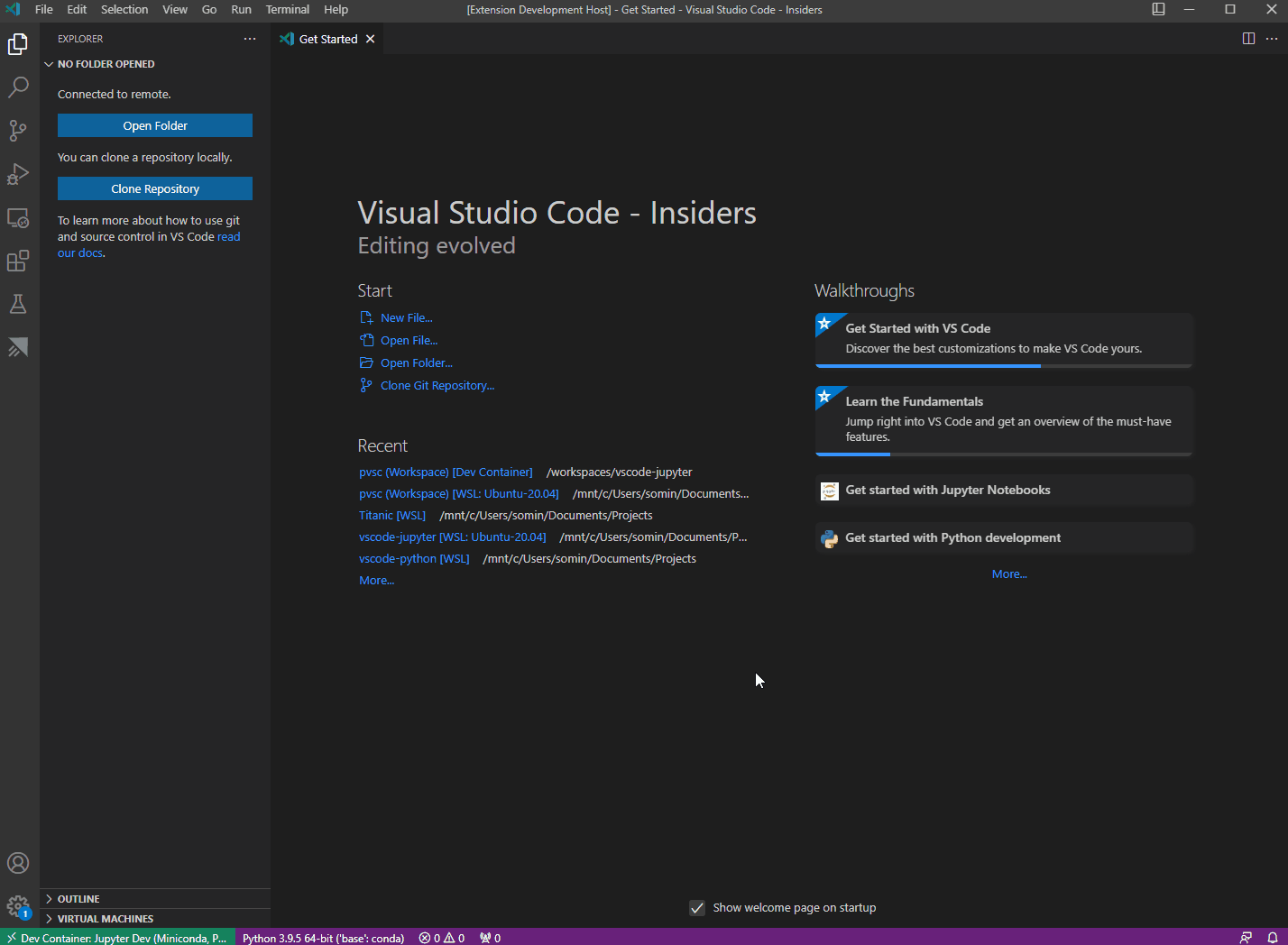The width and height of the screenshot is (1288, 945).
Task: Open the Testing view
Action: click(18, 304)
